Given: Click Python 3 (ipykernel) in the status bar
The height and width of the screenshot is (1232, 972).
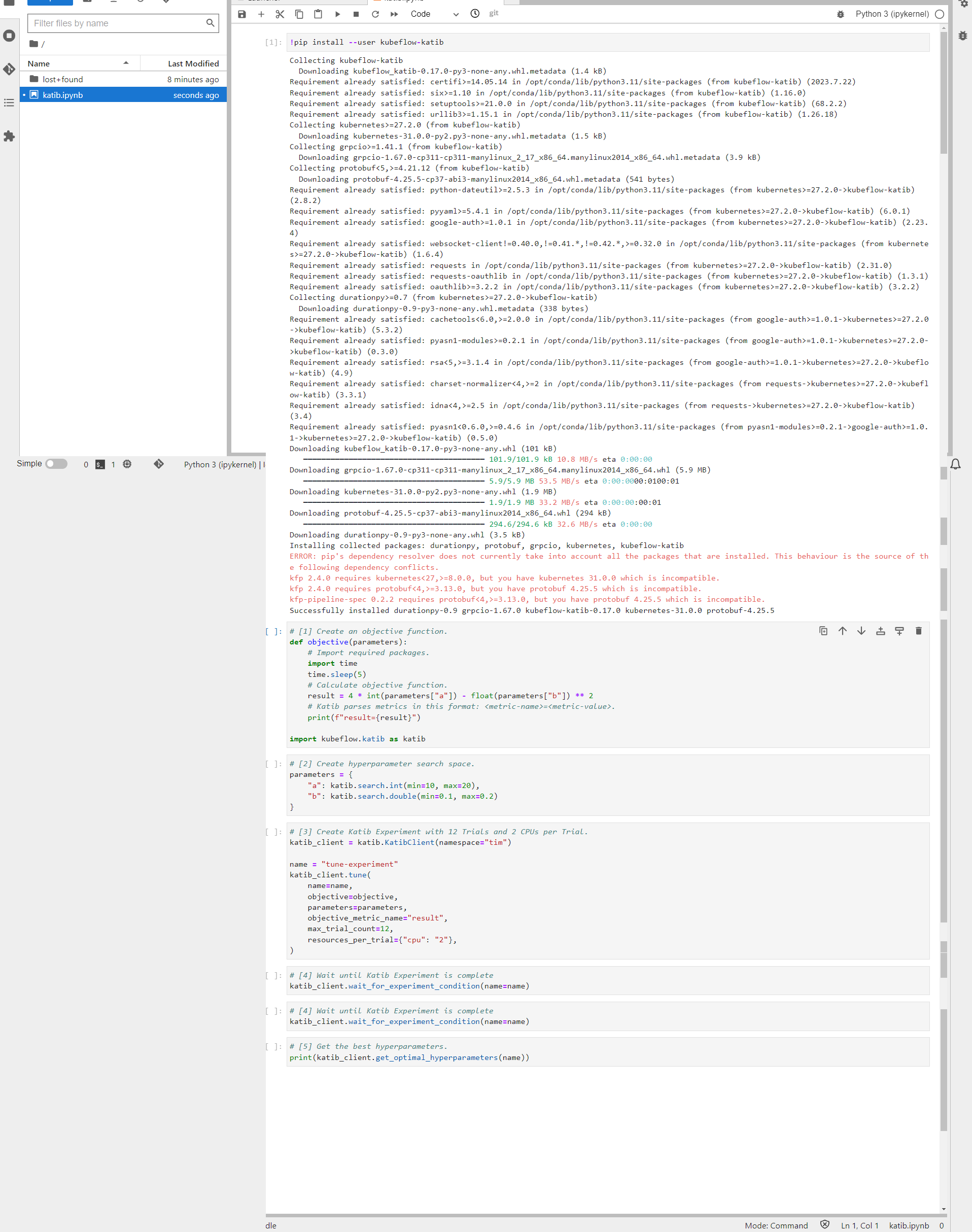Looking at the screenshot, I should [x=220, y=465].
